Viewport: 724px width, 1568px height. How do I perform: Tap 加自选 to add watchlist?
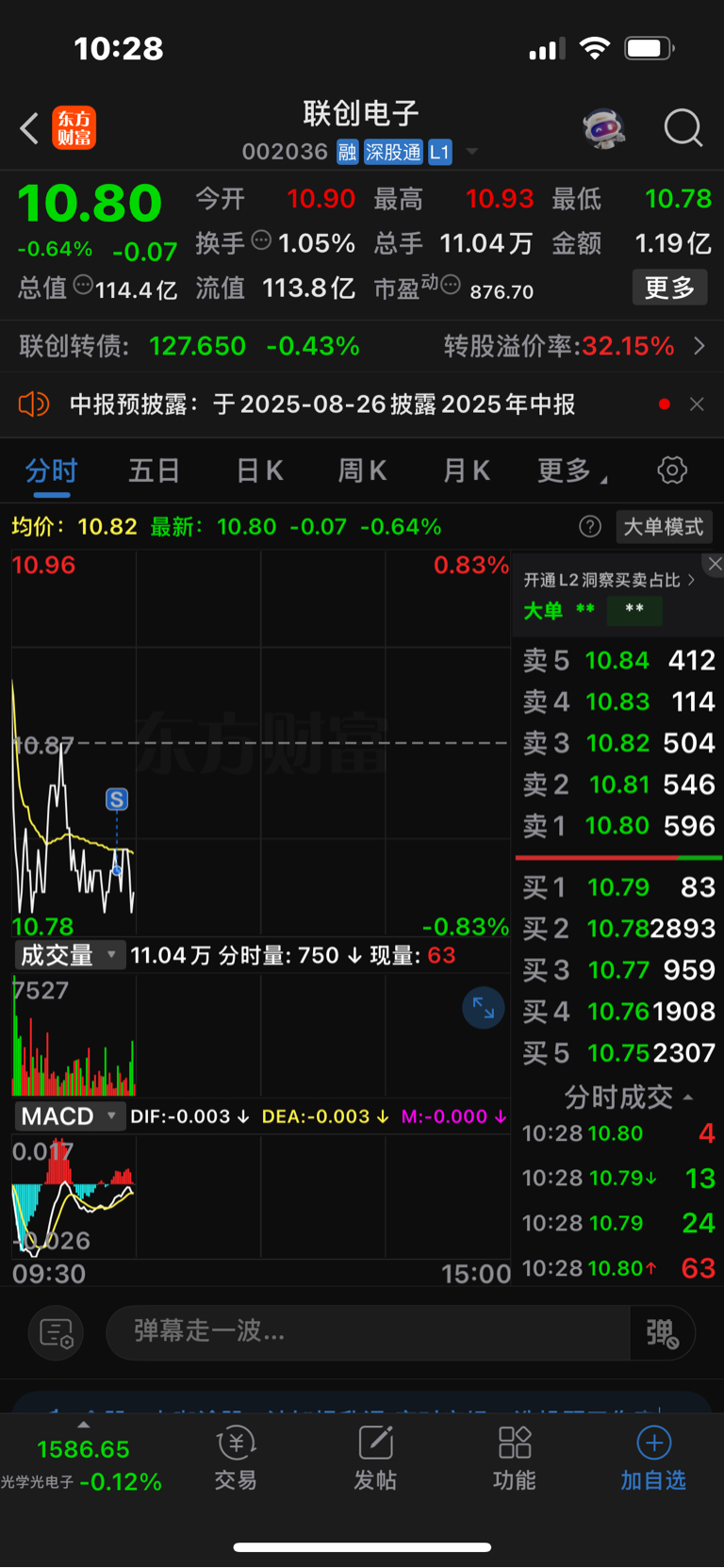pyautogui.click(x=653, y=1459)
